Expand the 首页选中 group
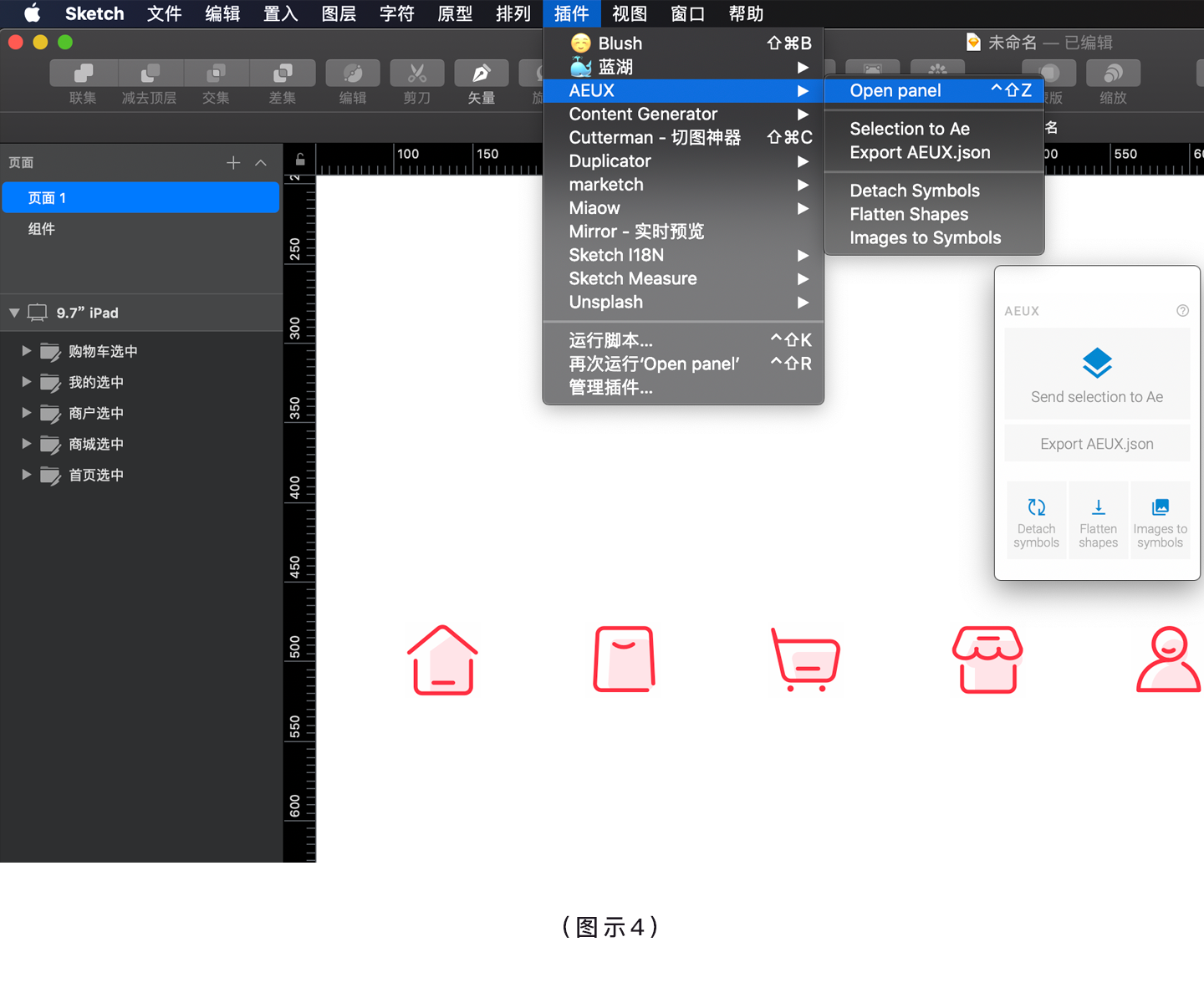 point(27,475)
